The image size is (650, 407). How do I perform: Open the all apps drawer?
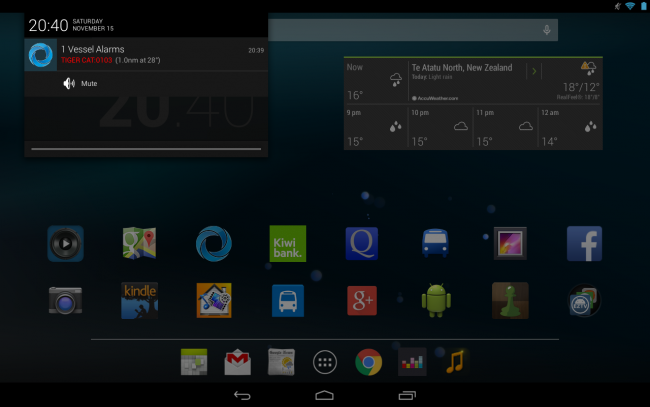click(325, 363)
